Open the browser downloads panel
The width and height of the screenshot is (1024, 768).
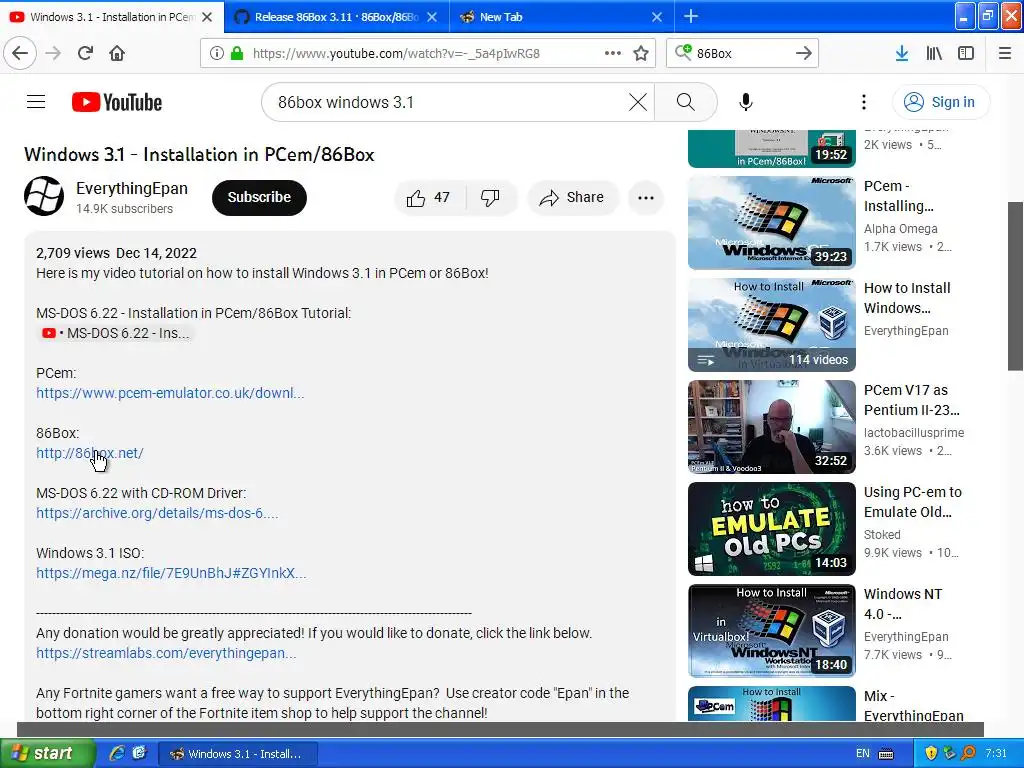(x=902, y=53)
